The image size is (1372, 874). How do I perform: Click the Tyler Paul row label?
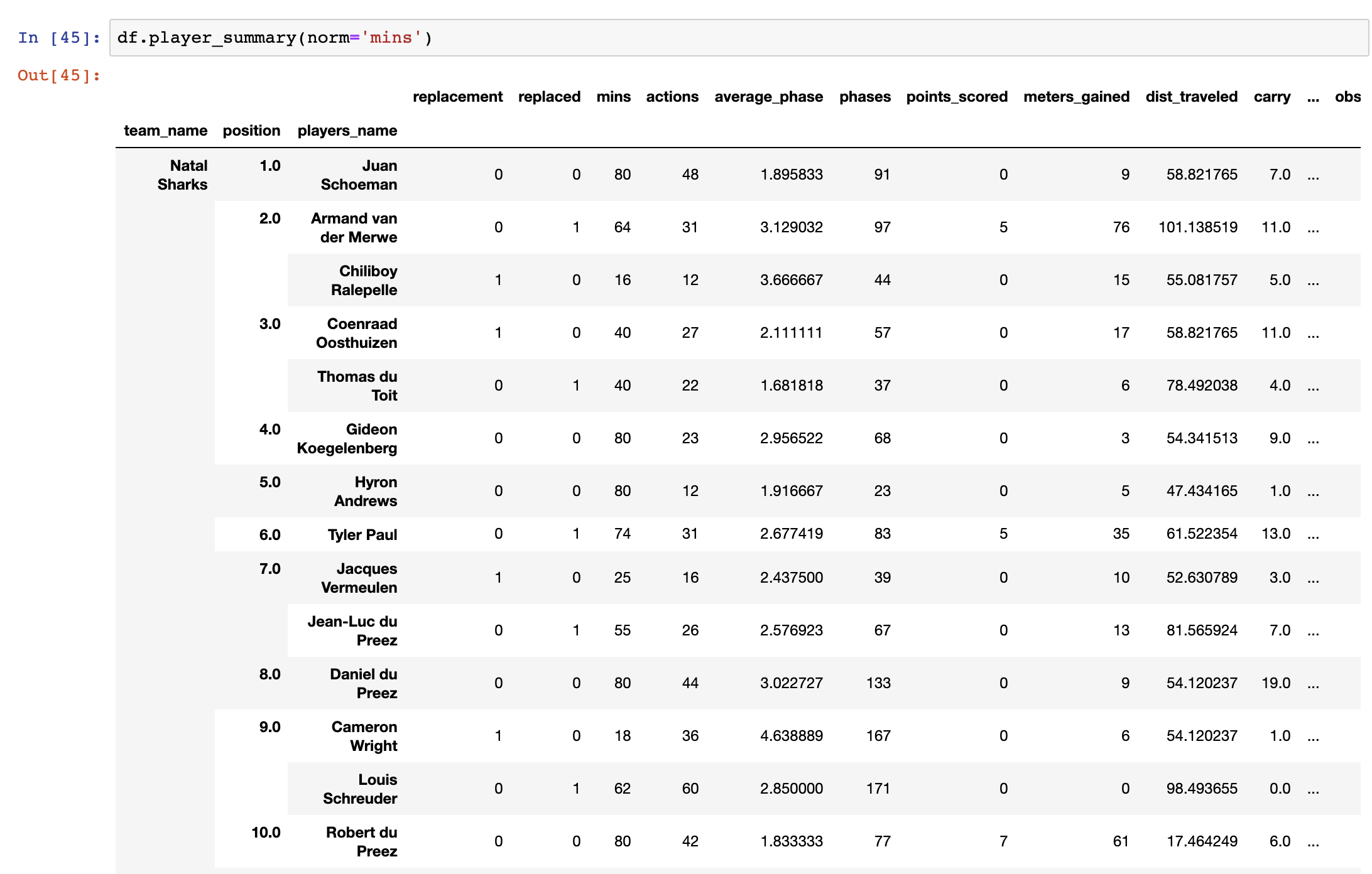[362, 534]
